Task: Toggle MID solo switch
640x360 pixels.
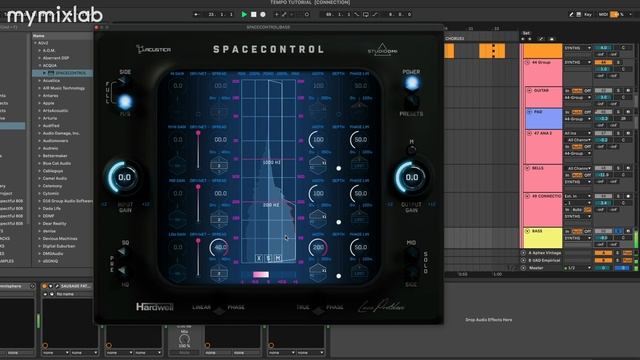Action: click(x=411, y=253)
